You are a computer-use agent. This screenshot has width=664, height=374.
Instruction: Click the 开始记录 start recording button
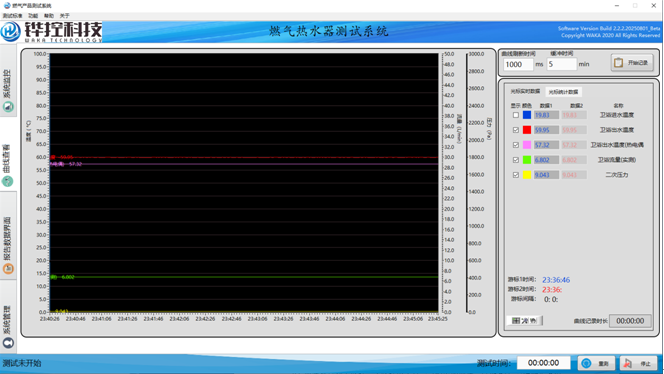coord(632,63)
